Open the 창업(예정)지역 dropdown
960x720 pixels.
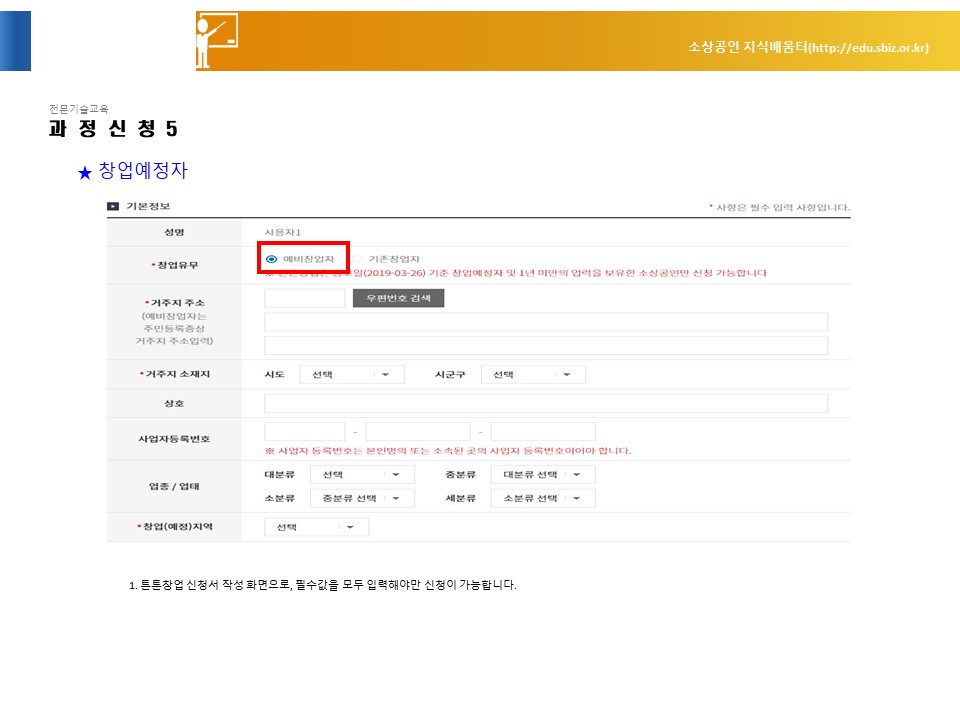317,527
